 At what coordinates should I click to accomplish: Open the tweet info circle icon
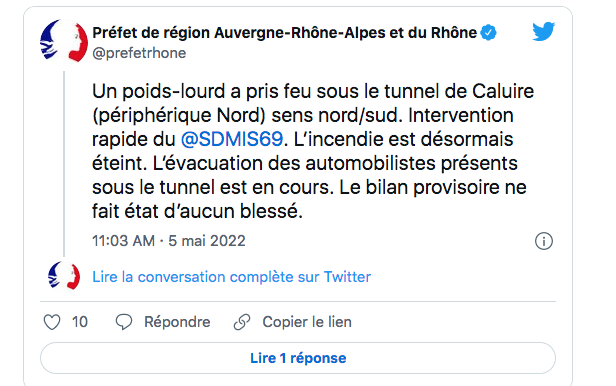[544, 241]
